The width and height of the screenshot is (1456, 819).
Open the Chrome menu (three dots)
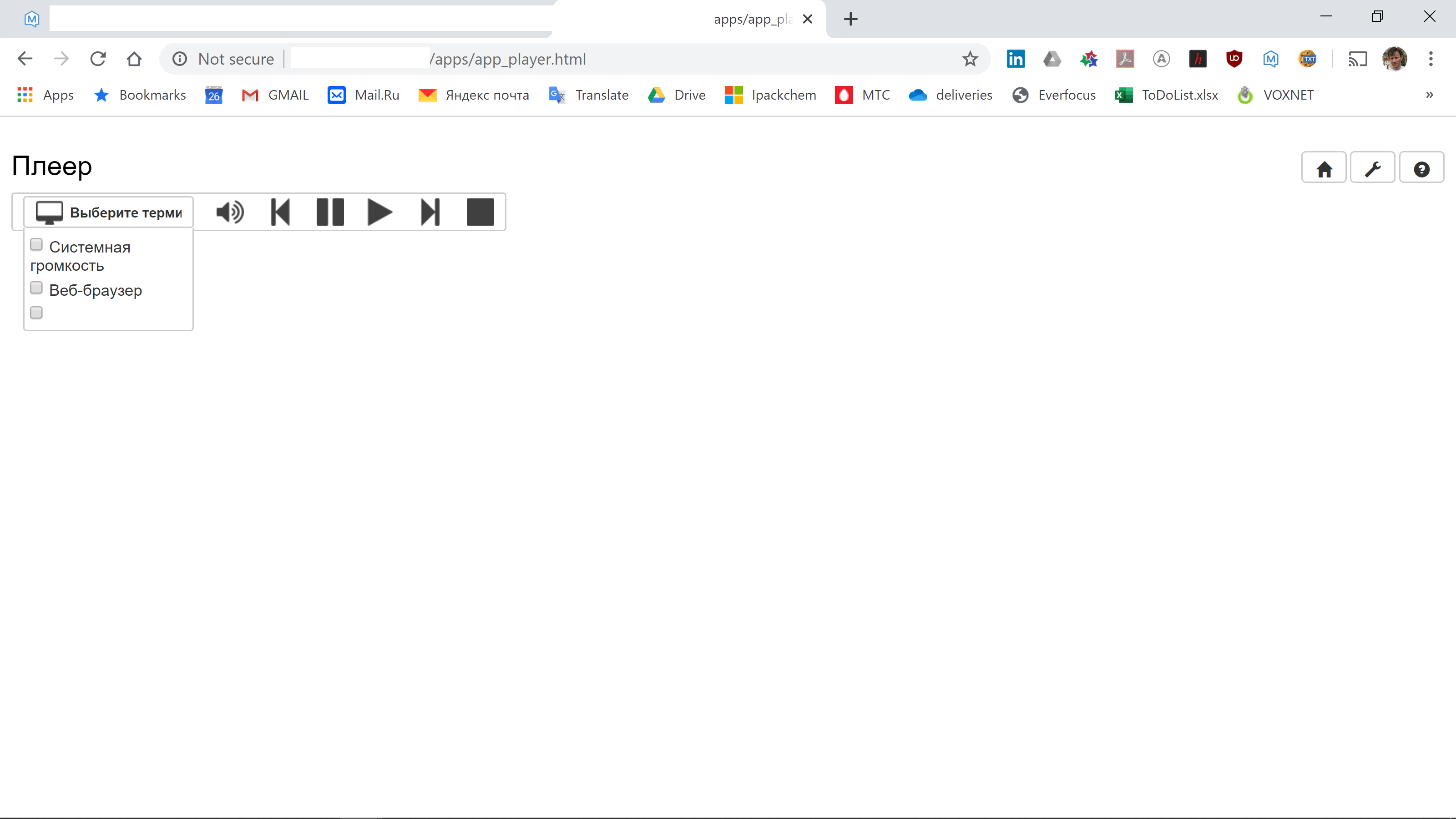(1432, 59)
